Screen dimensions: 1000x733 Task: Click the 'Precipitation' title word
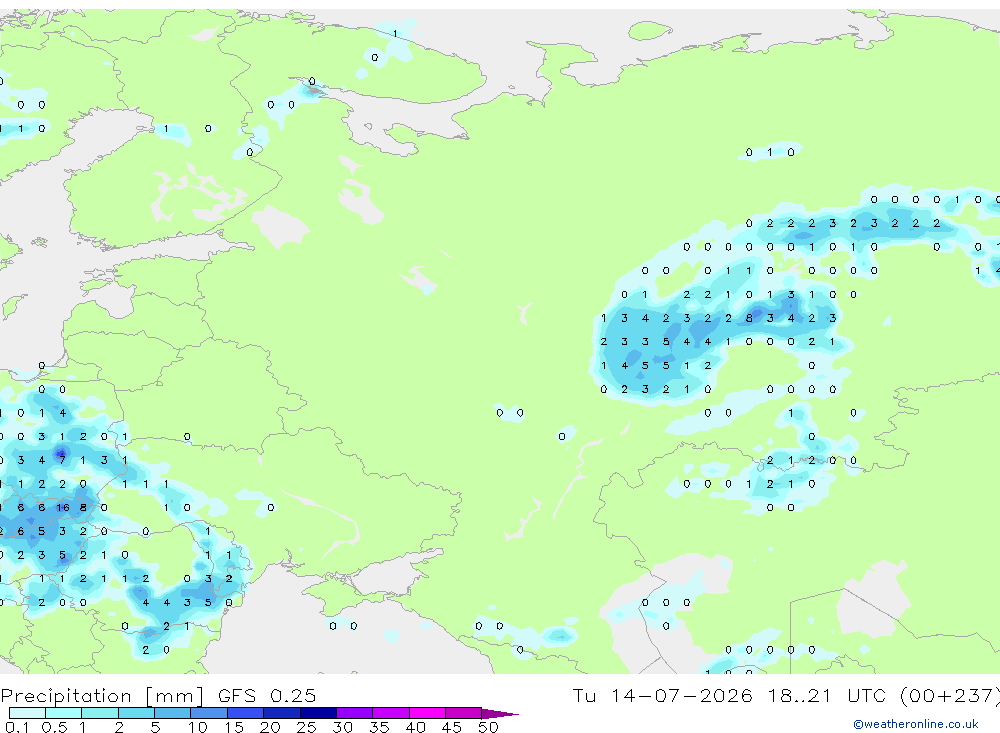coord(66,695)
